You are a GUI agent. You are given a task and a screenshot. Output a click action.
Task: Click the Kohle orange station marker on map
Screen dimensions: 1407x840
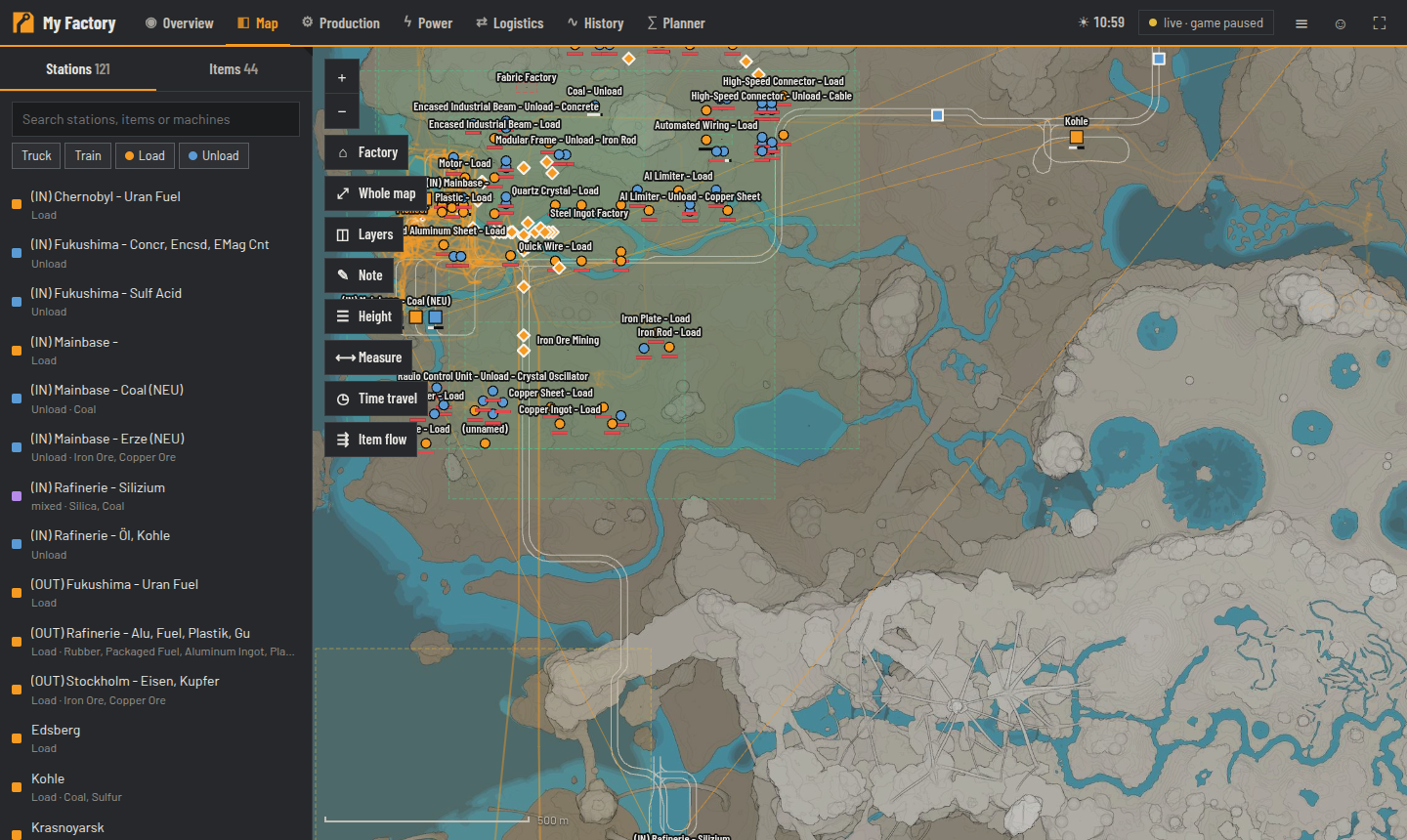[1077, 137]
